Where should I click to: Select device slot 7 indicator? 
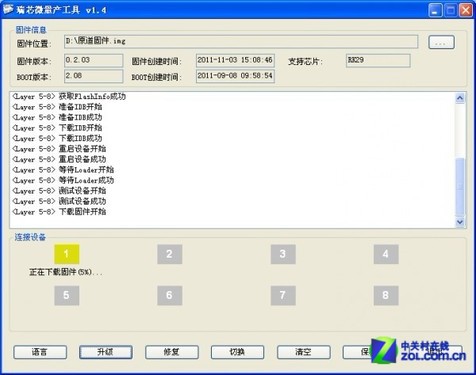283,295
